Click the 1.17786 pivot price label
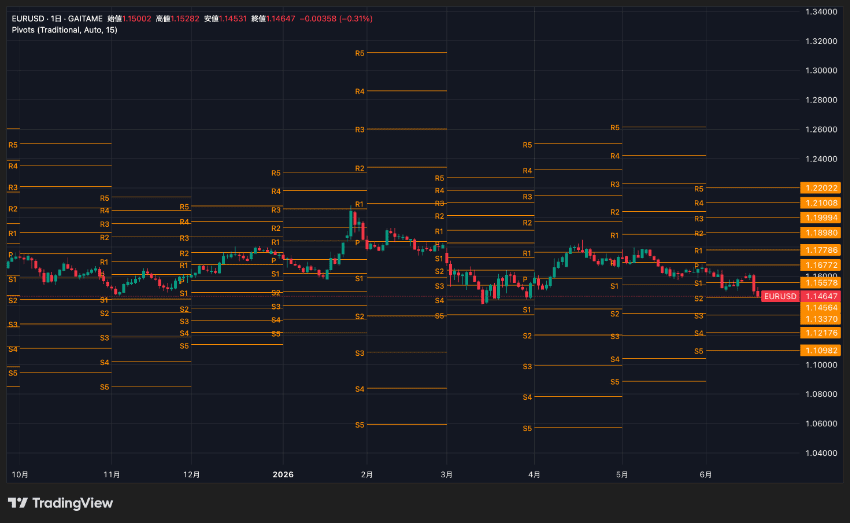The height and width of the screenshot is (523, 850). tap(821, 250)
